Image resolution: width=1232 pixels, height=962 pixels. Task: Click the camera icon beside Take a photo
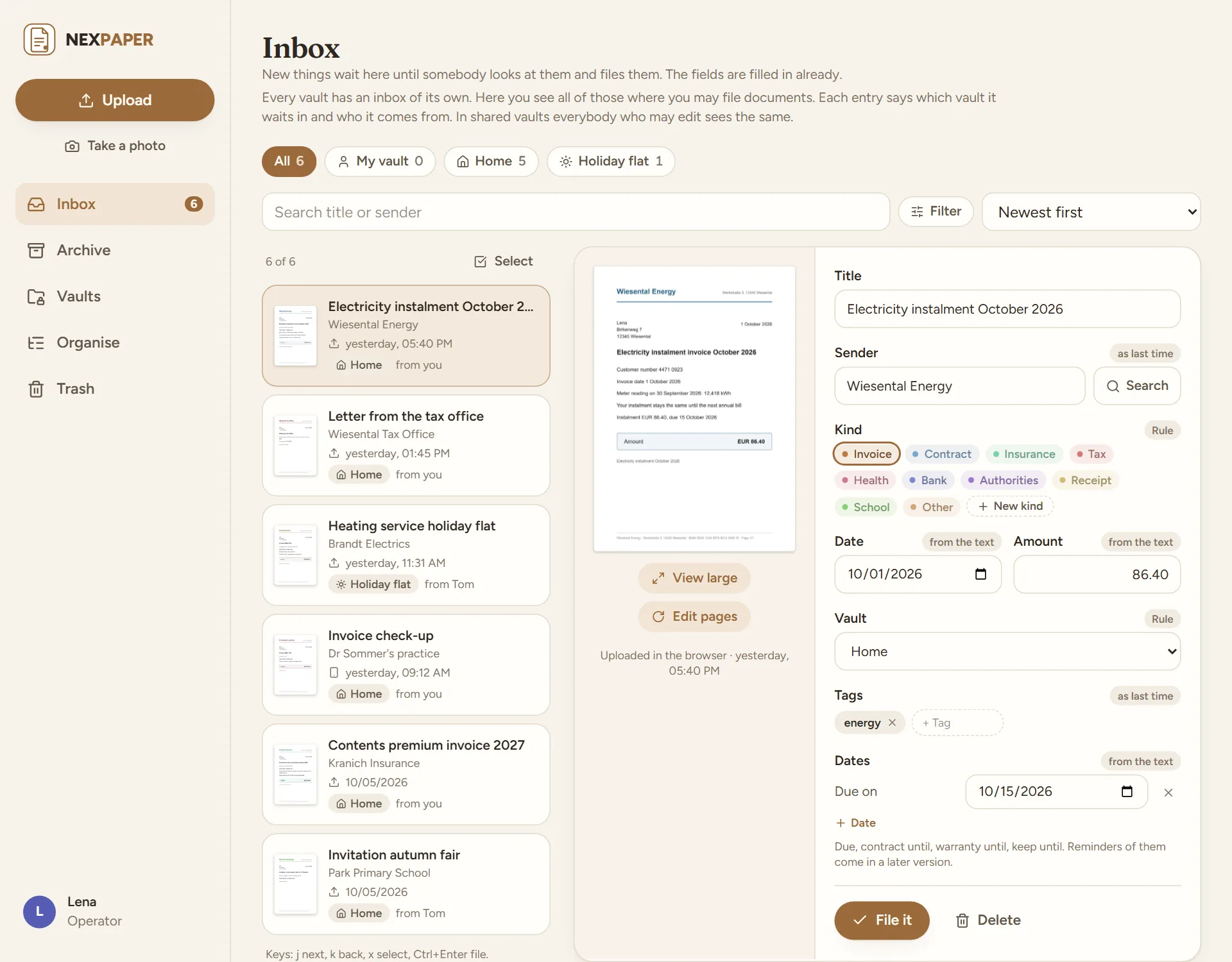tap(73, 146)
